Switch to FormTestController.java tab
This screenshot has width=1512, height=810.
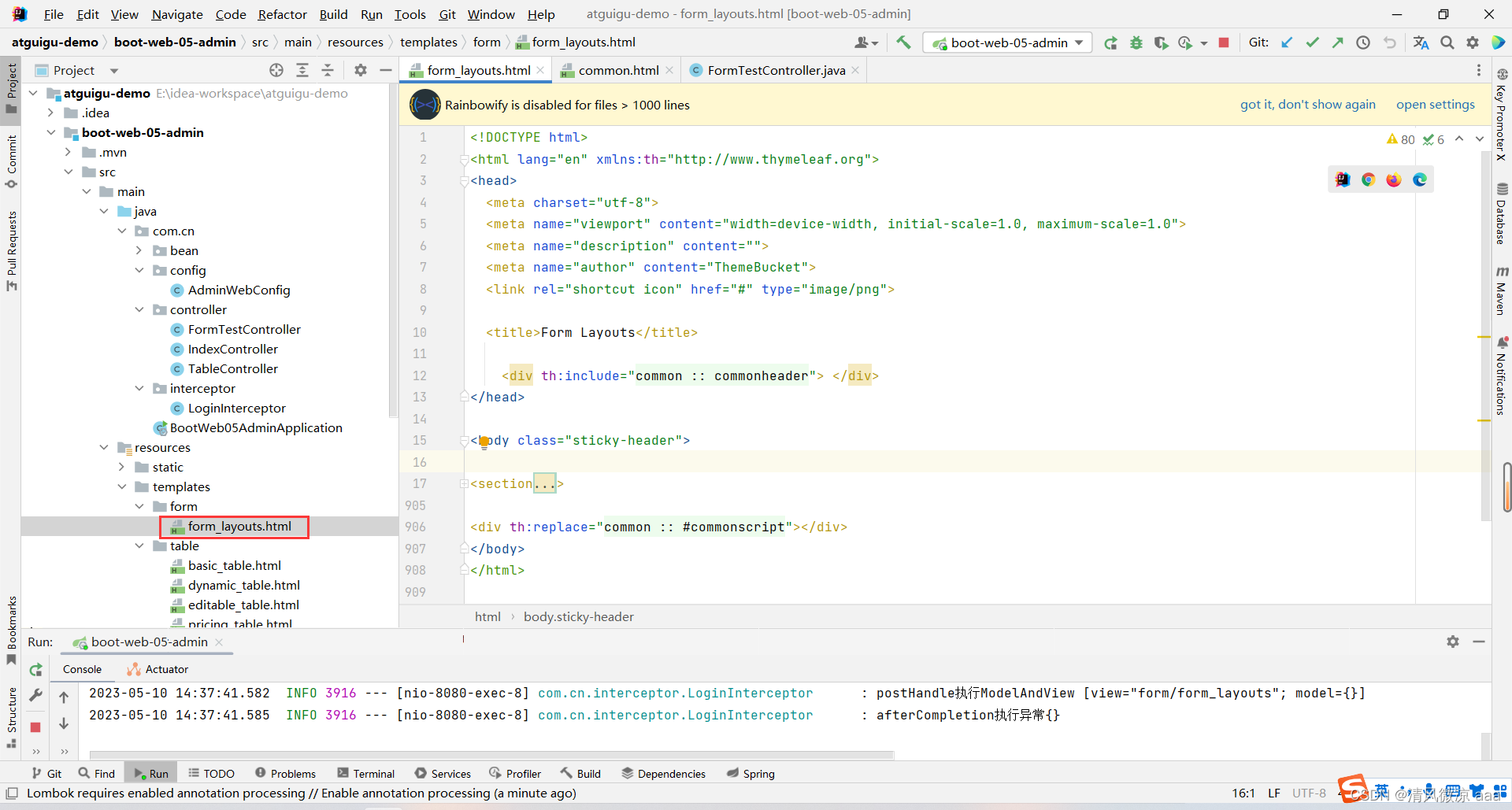[776, 70]
